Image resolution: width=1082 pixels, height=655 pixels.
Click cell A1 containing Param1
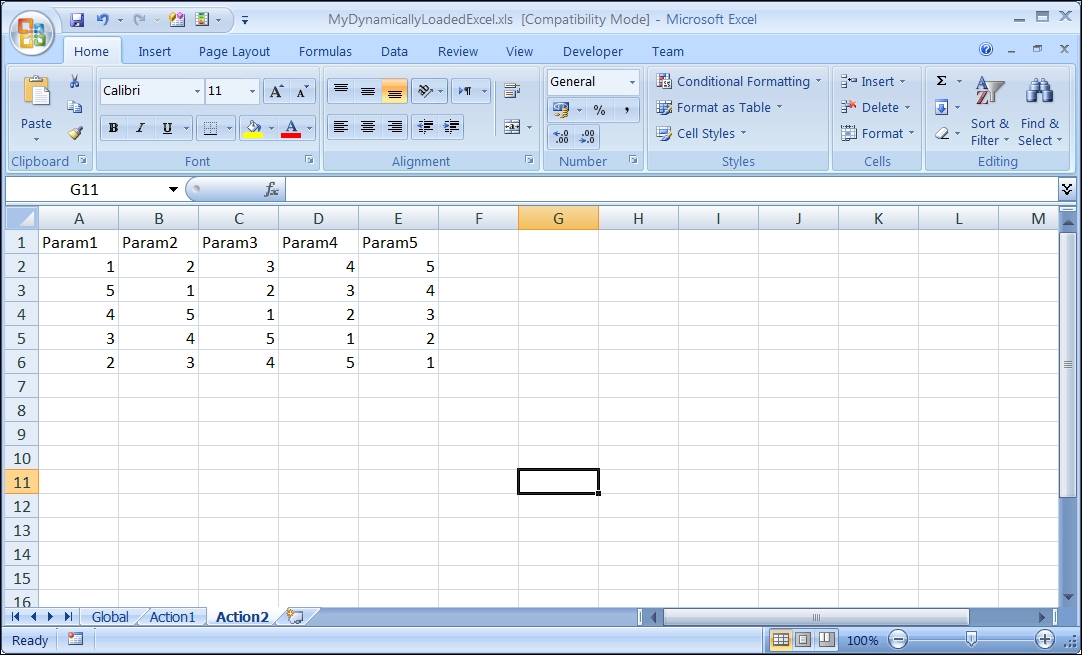coord(79,242)
